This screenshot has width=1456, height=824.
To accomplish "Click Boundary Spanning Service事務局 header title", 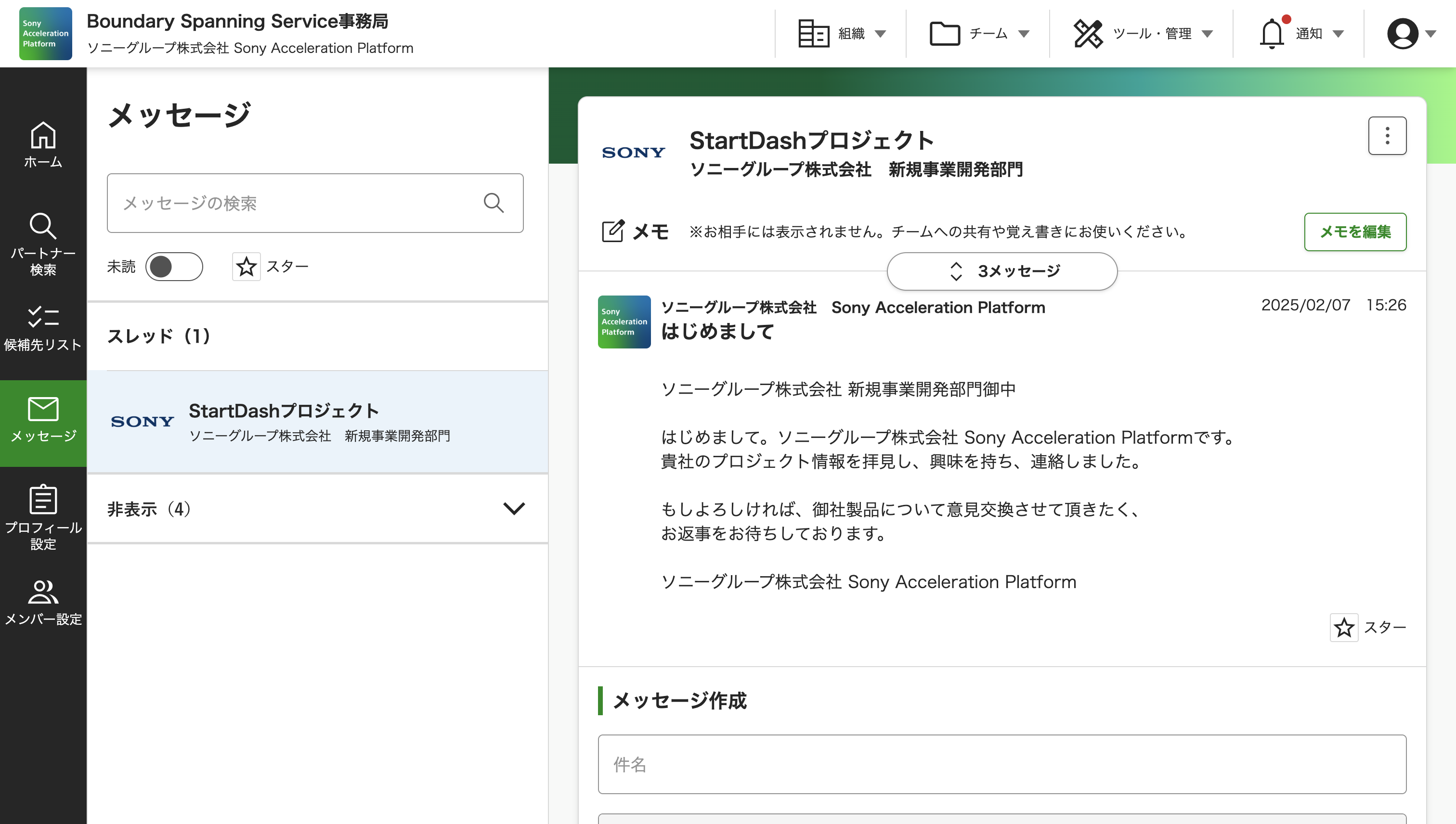I will click(237, 21).
